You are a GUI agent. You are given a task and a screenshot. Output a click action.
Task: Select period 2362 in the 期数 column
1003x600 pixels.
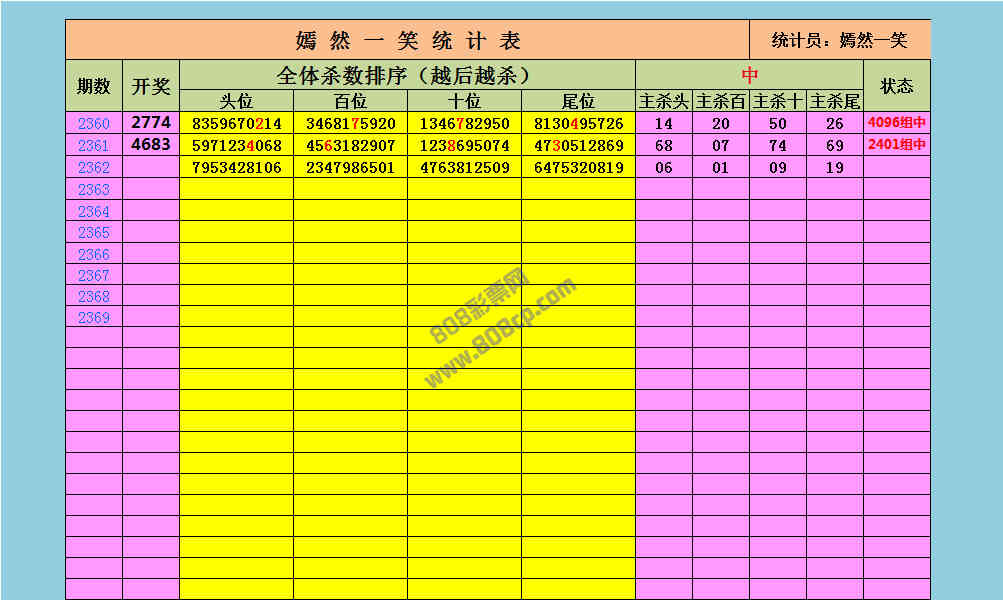point(94,167)
